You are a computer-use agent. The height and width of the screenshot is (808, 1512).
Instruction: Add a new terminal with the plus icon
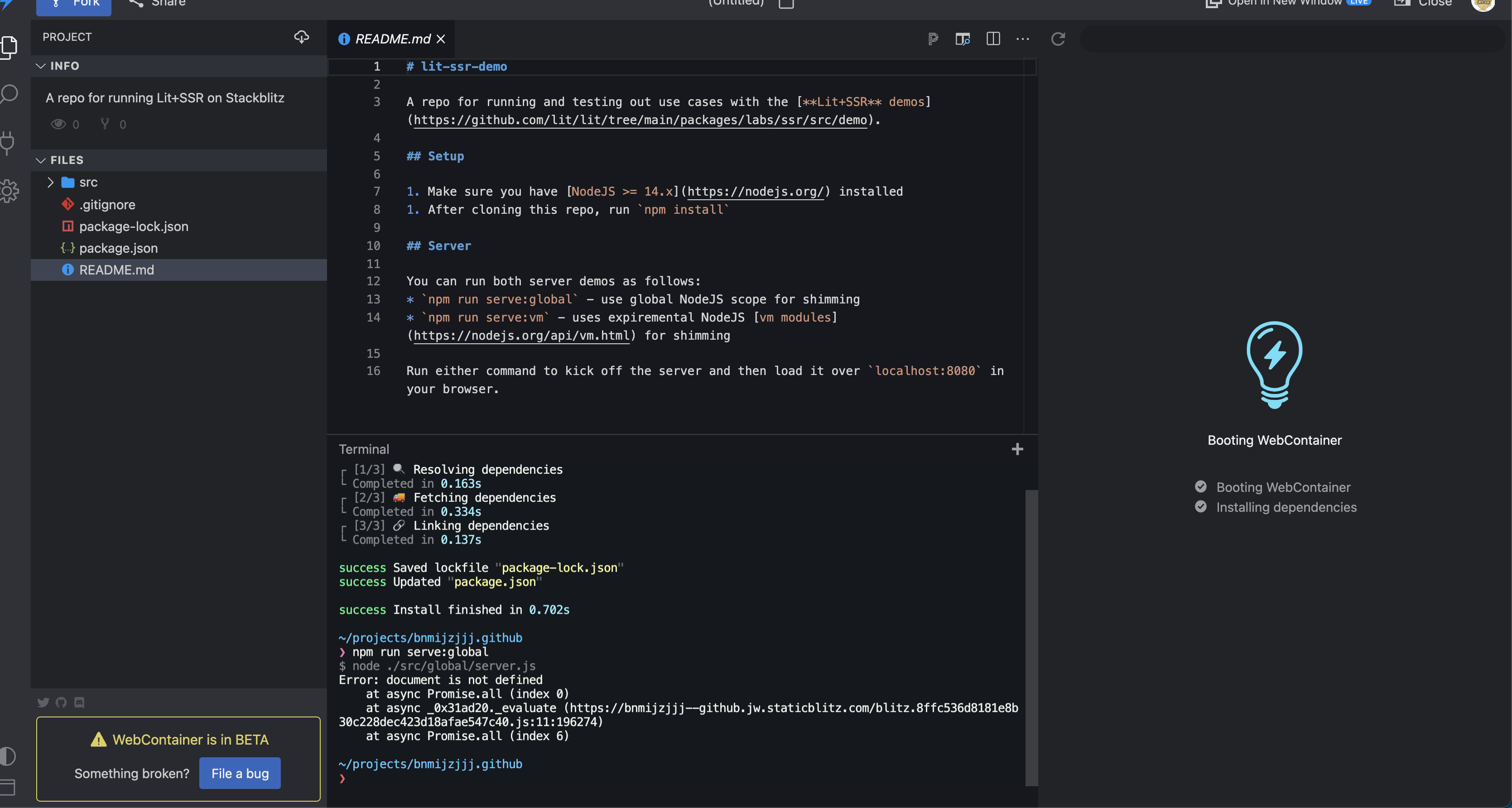click(1017, 449)
